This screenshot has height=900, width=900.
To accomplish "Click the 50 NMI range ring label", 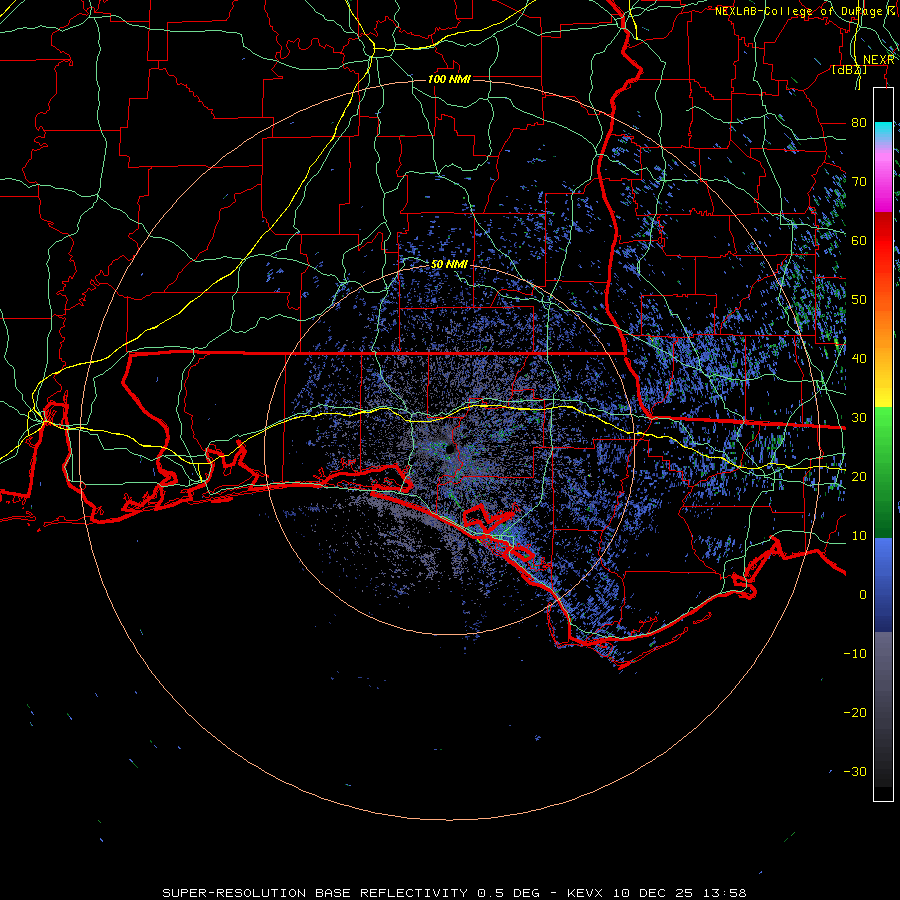I will 449,265.
